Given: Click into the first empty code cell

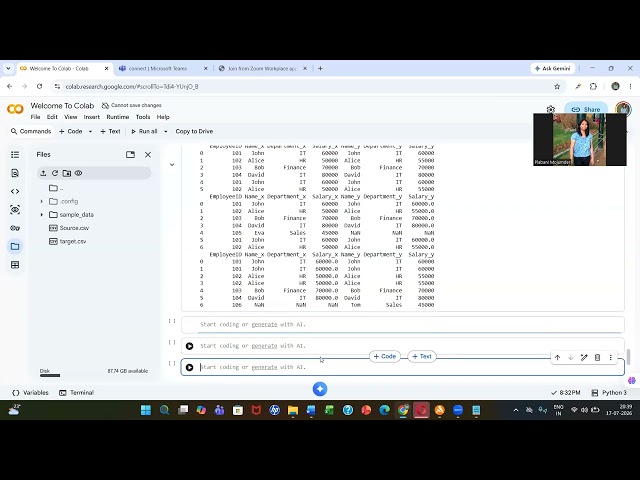Looking at the screenshot, I should (403, 324).
